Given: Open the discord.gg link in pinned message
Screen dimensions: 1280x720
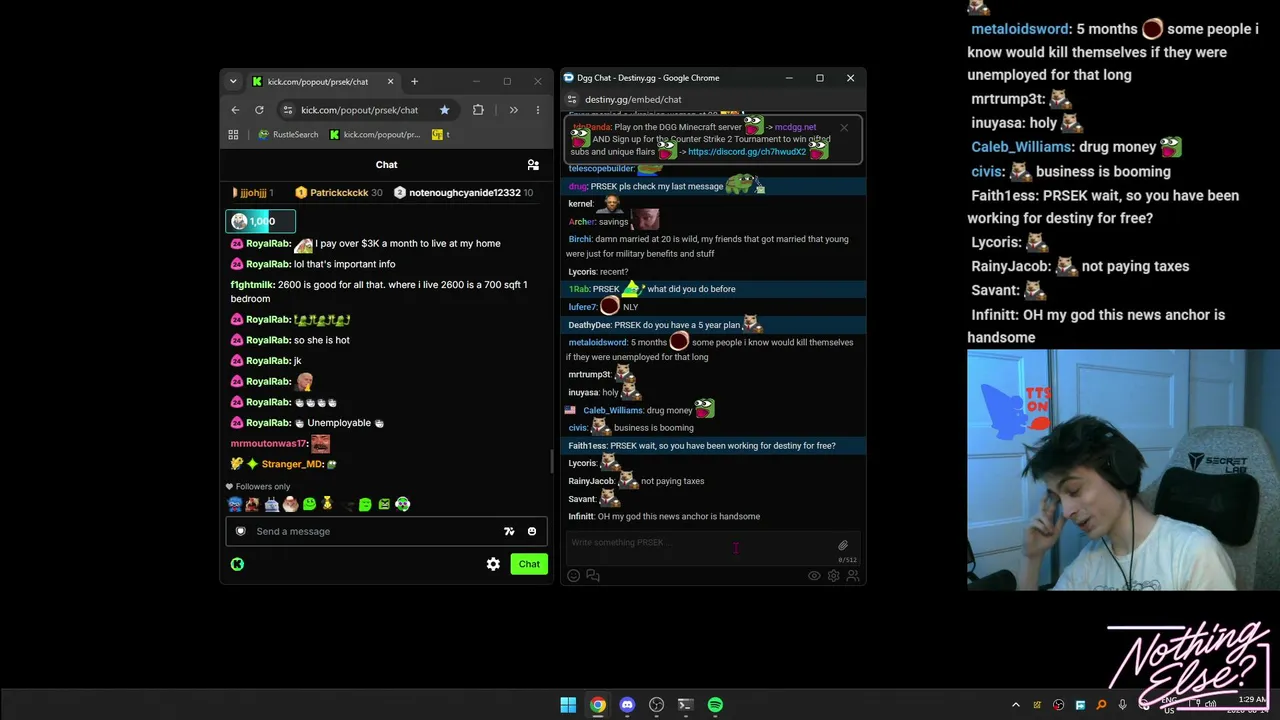Looking at the screenshot, I should [747, 152].
